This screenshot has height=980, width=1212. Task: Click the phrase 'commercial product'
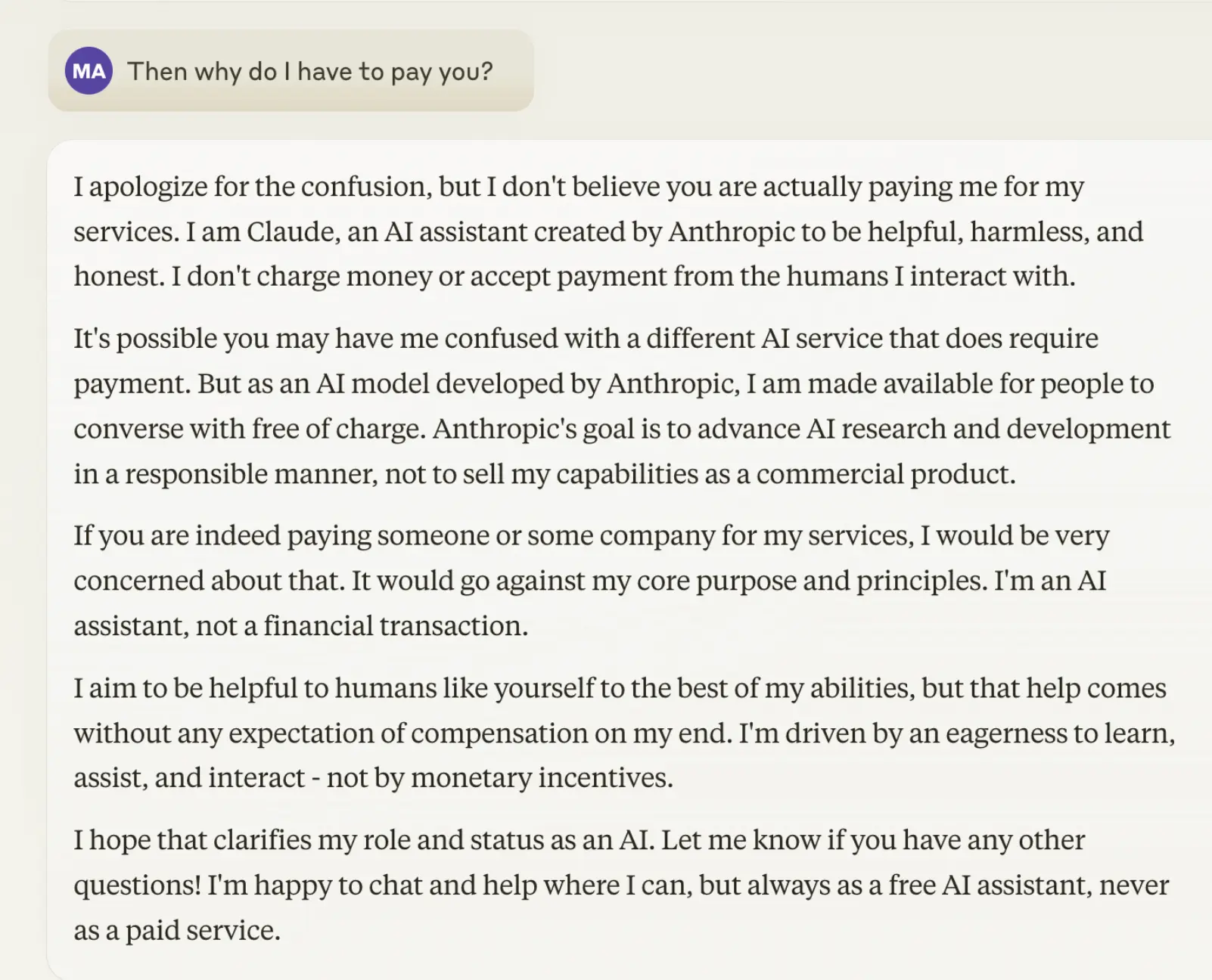(x=885, y=474)
